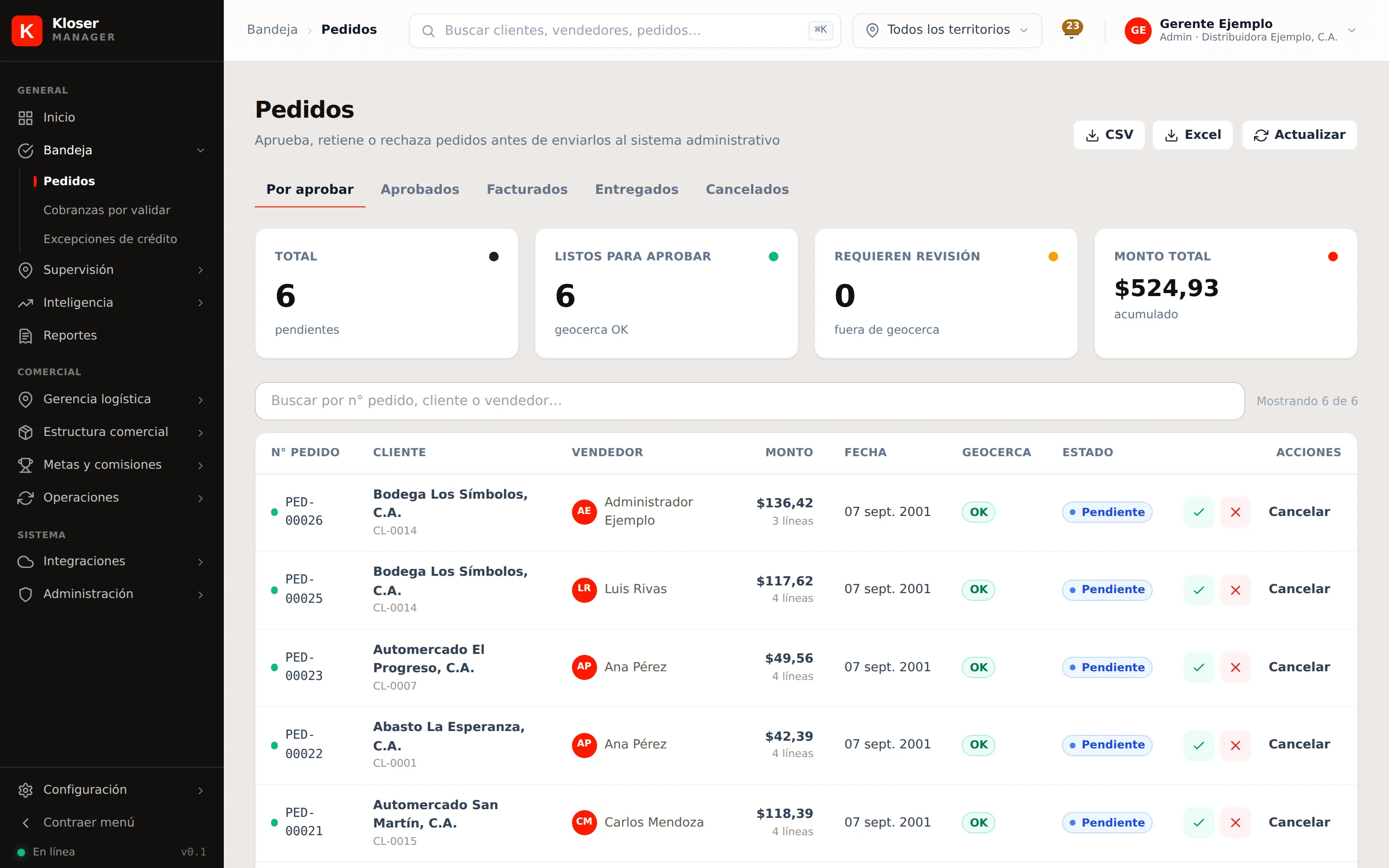Reject order PED-00025 with the X icon
The image size is (1389, 868).
coord(1236,590)
